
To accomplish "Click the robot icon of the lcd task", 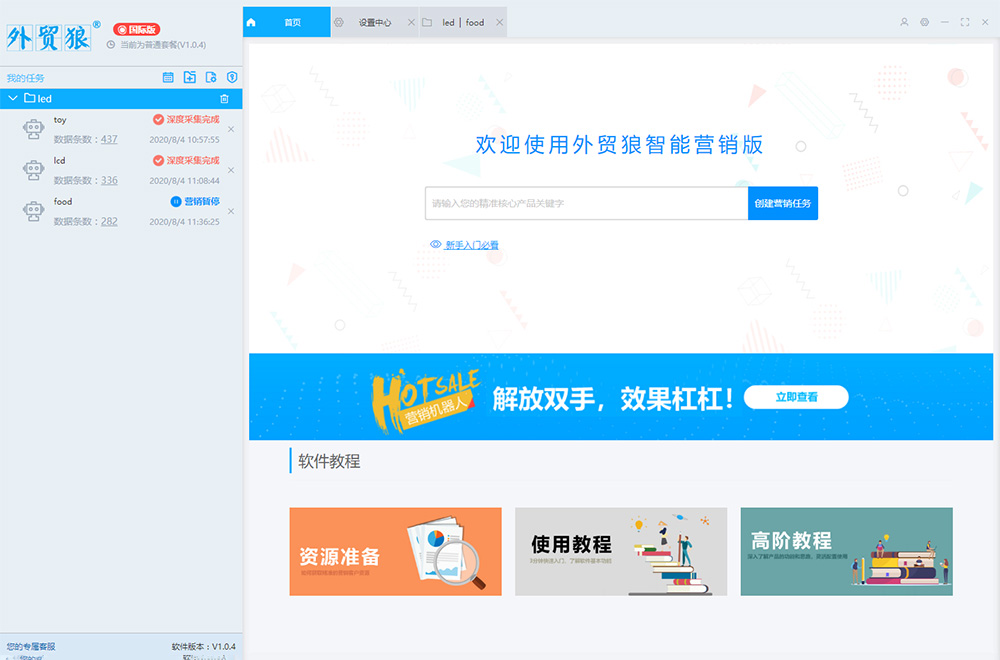I will click(x=33, y=170).
